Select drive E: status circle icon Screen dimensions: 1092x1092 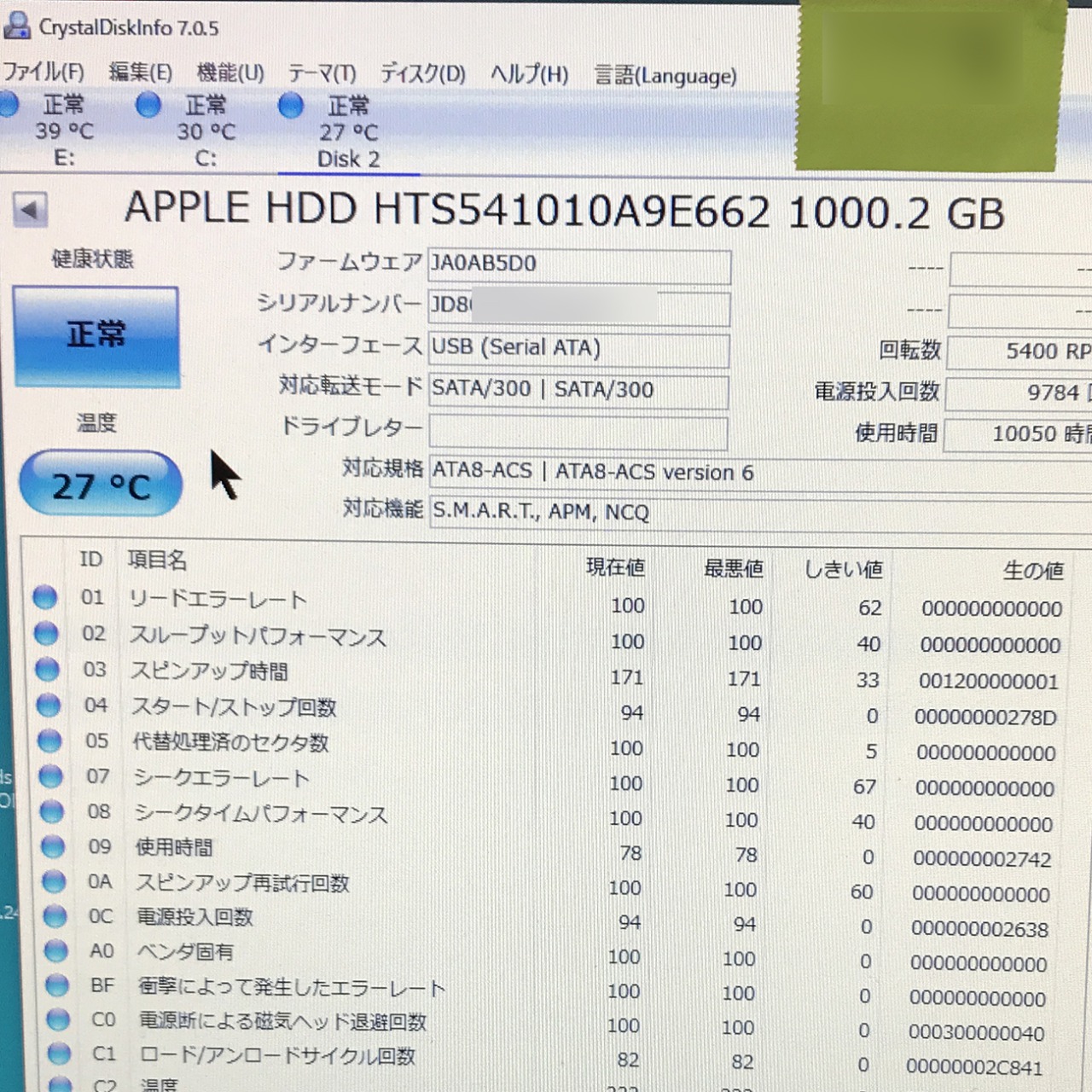(x=9, y=105)
